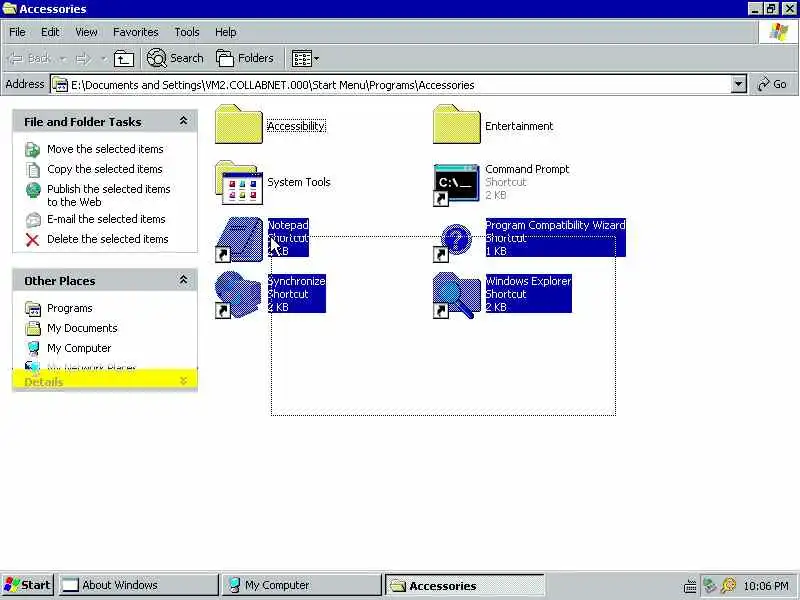800x600 pixels.
Task: Click the Forward navigation arrow
Action: [x=83, y=59]
